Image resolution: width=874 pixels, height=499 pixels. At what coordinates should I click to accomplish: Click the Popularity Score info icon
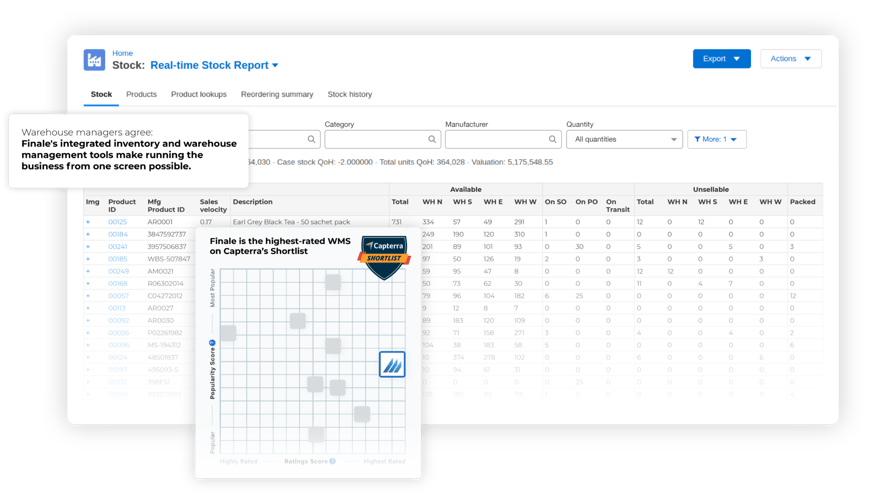pyautogui.click(x=212, y=343)
